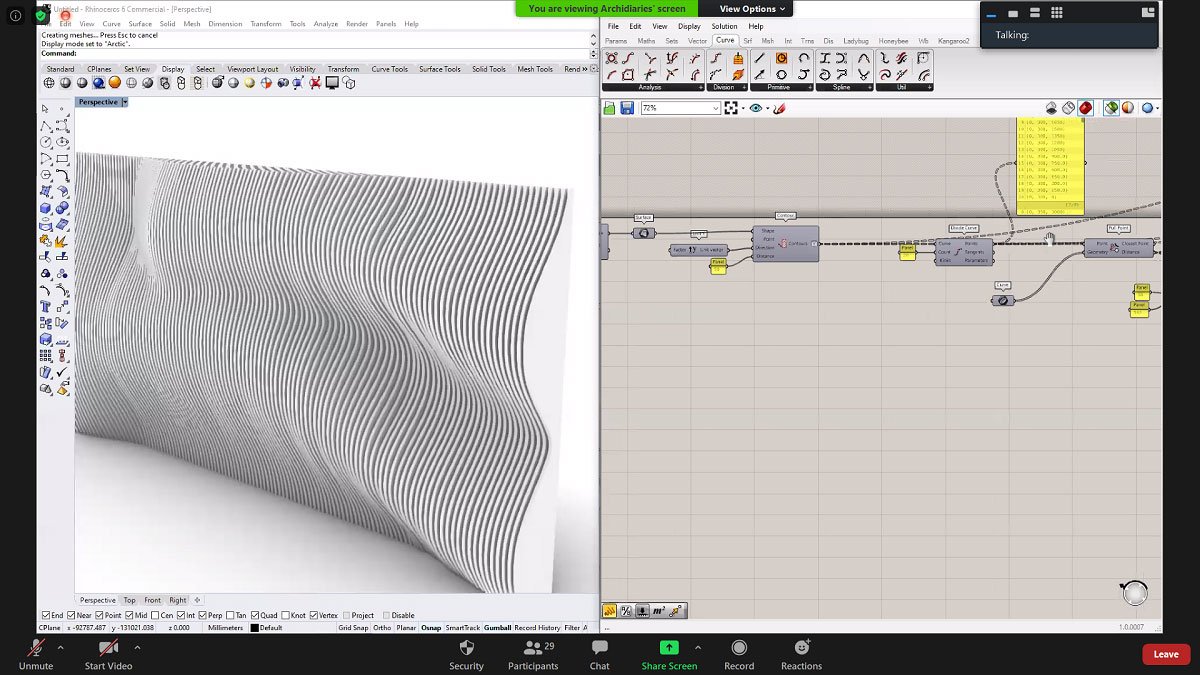1200x675 pixels.
Task: Click the Divide Curve component on canvas
Action: [964, 252]
